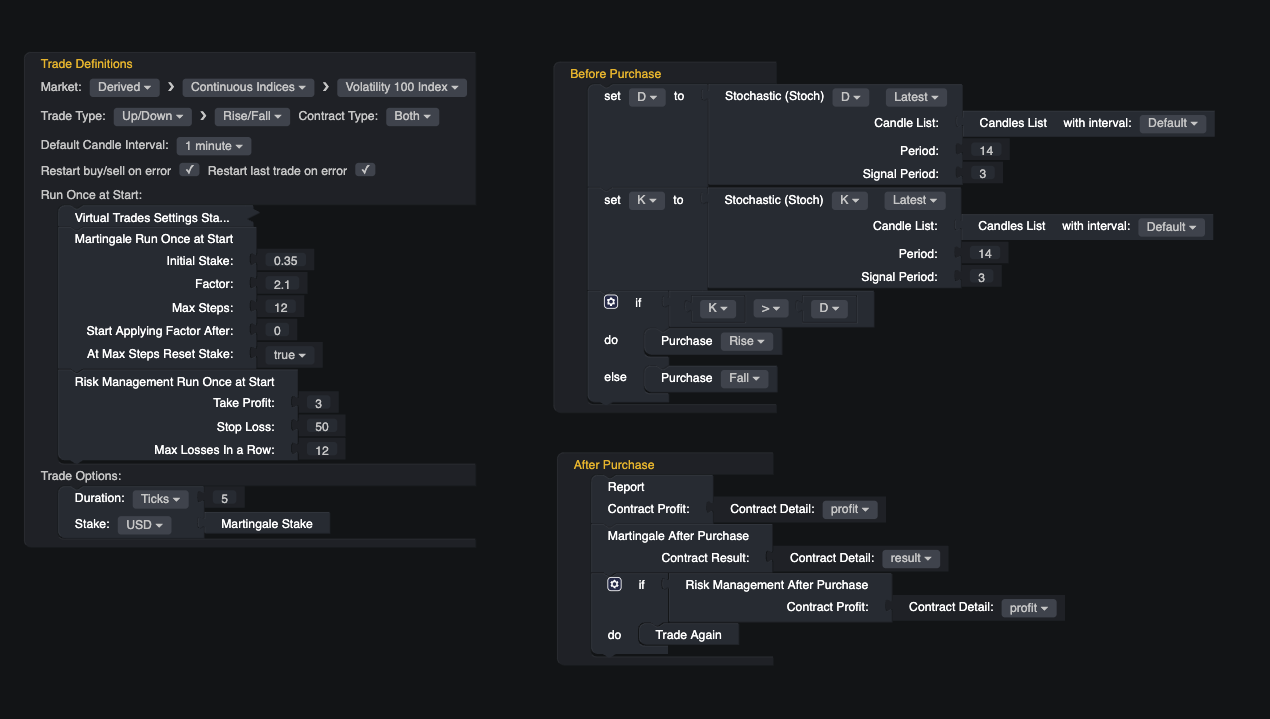The image size is (1270, 719).
Task: Open the Market dropdown set to Derived
Action: coord(124,86)
